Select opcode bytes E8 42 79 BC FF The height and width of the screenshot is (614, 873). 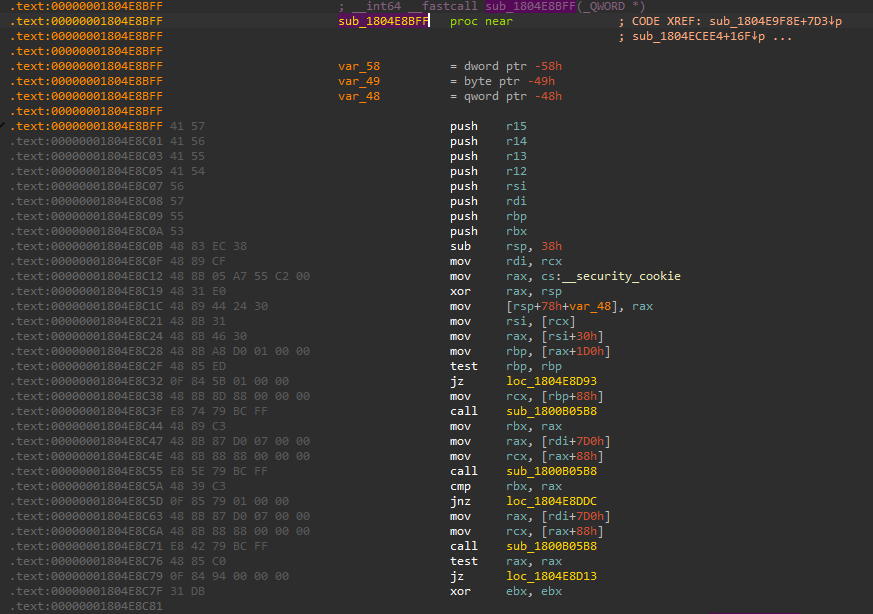tap(219, 546)
